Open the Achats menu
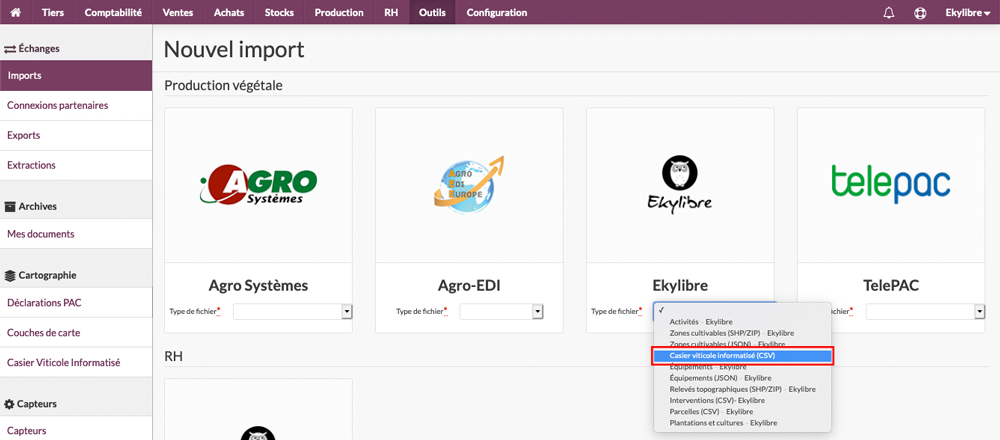The image size is (1000, 440). point(229,12)
